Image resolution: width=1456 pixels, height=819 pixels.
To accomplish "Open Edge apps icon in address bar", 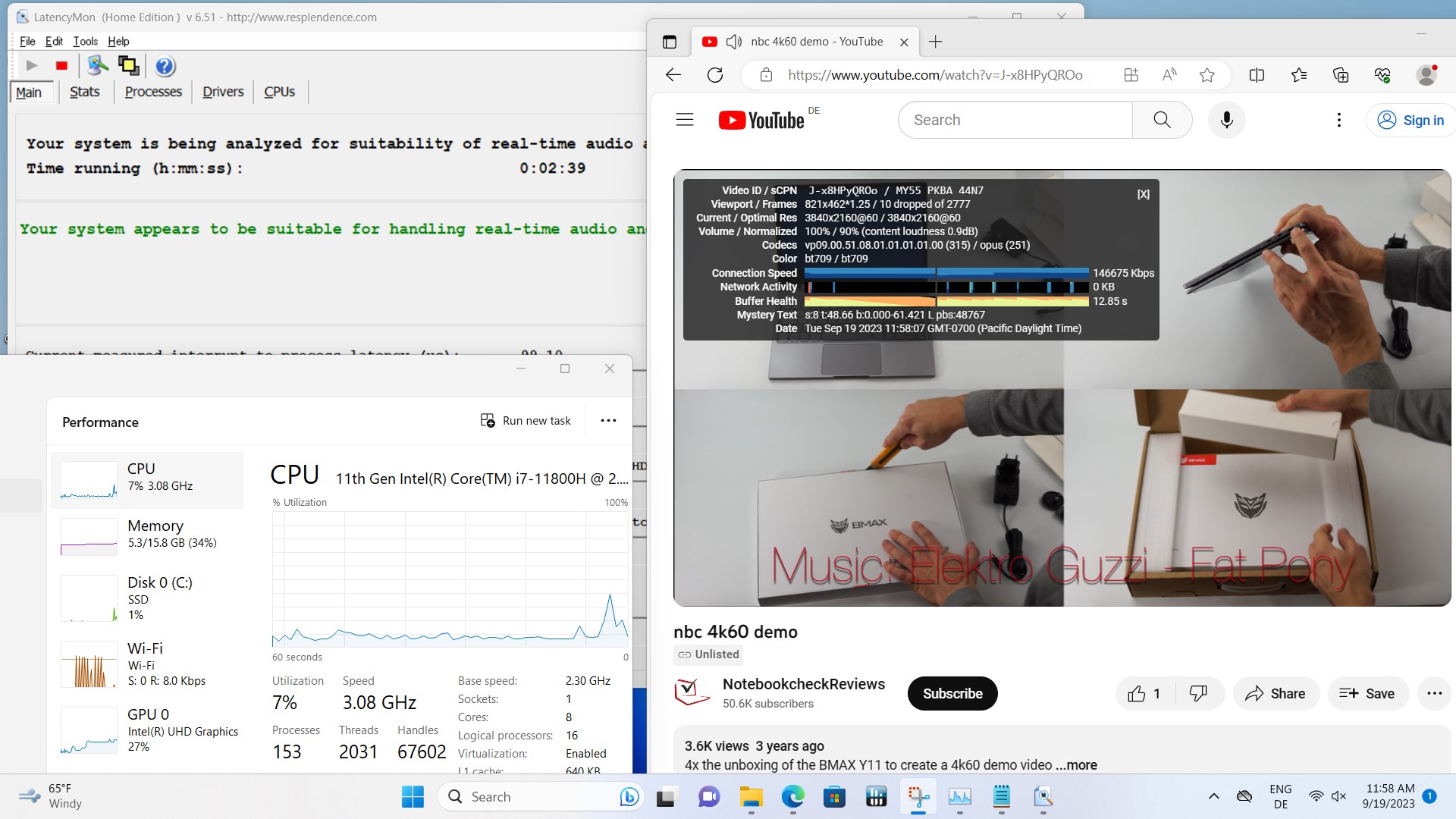I will (1131, 75).
